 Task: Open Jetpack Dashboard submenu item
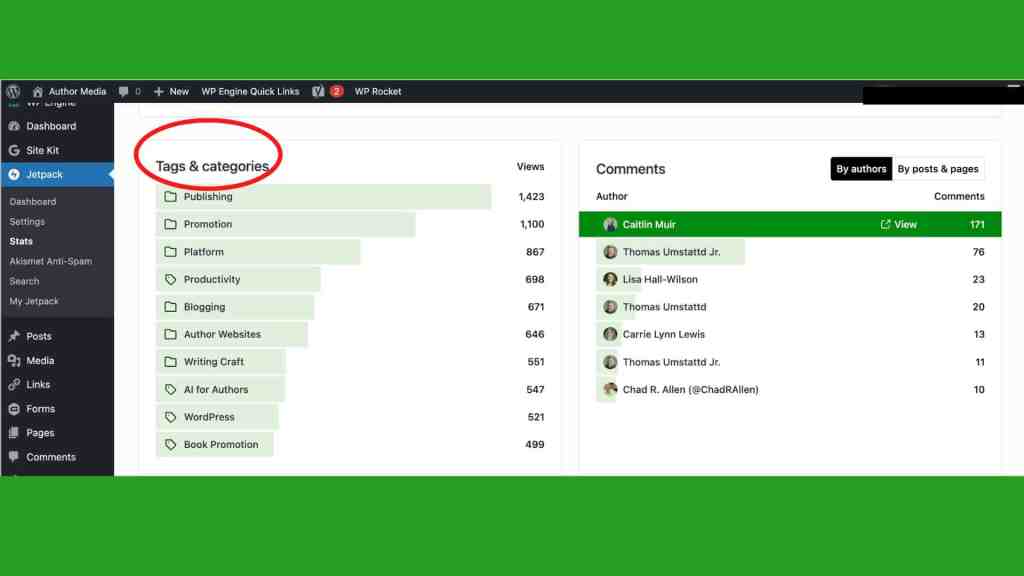[33, 202]
